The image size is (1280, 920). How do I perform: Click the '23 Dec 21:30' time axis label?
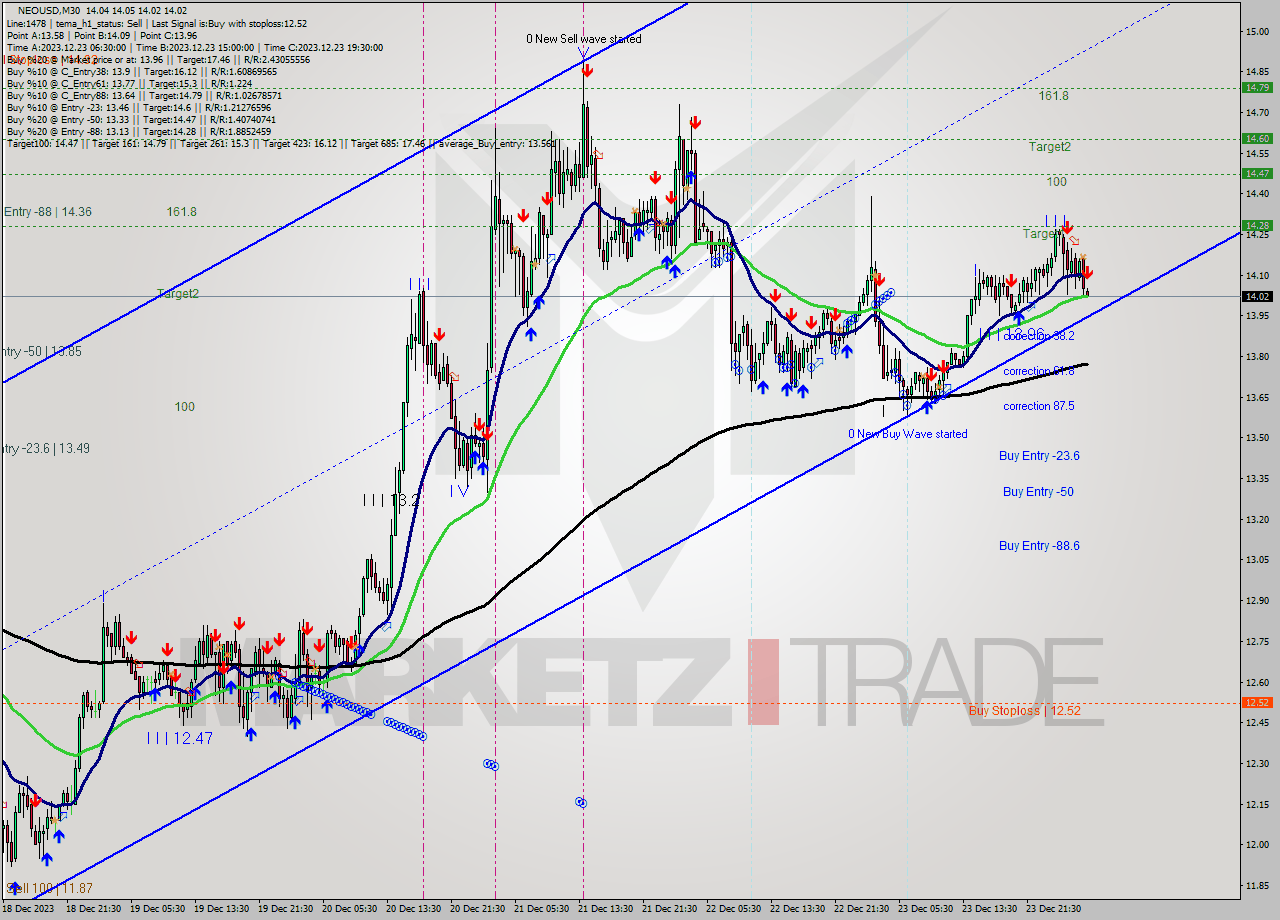(1052, 909)
